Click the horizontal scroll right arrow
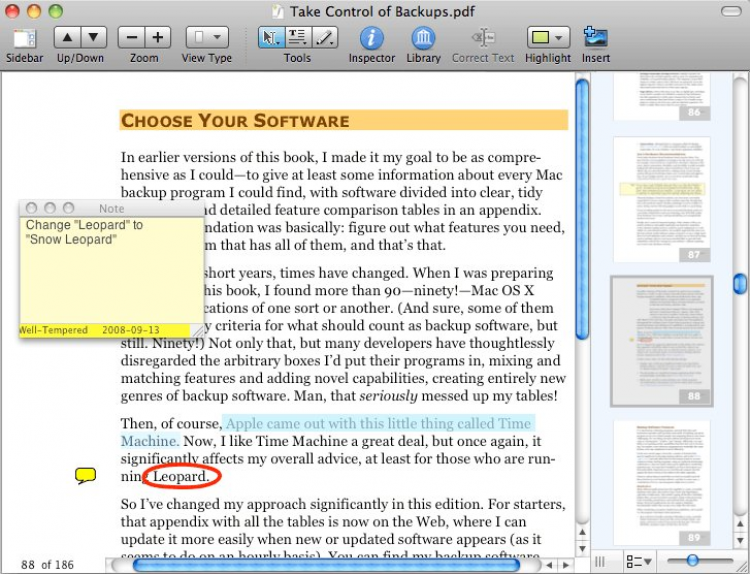The image size is (750, 574). 566,565
